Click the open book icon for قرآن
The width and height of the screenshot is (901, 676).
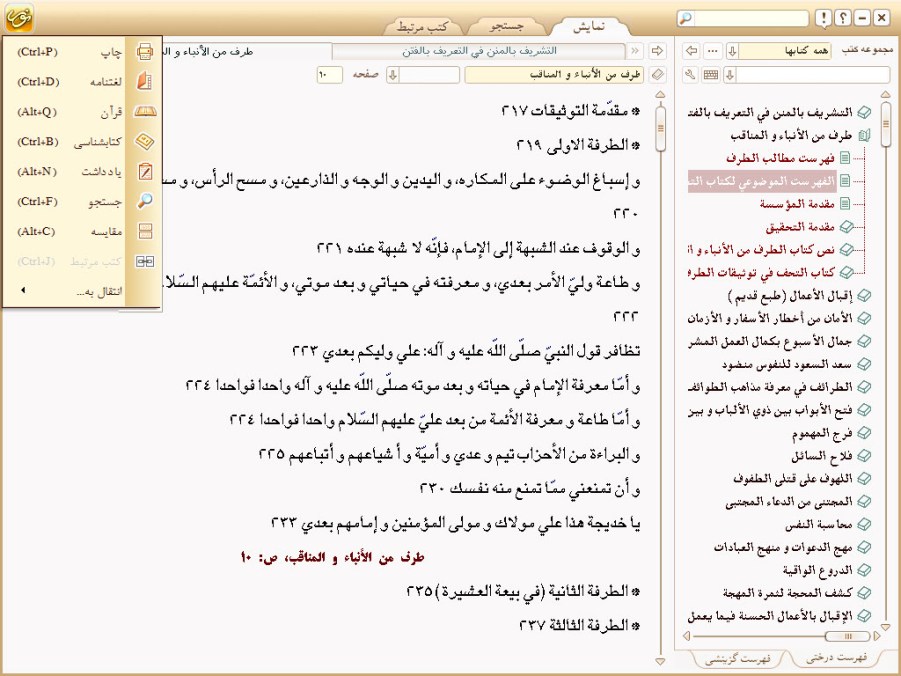pos(145,112)
